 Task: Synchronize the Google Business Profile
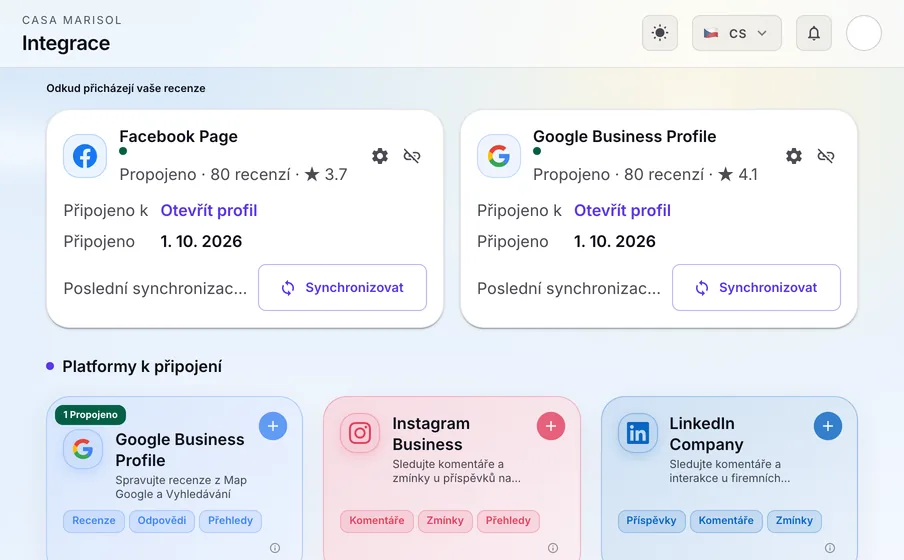(756, 287)
